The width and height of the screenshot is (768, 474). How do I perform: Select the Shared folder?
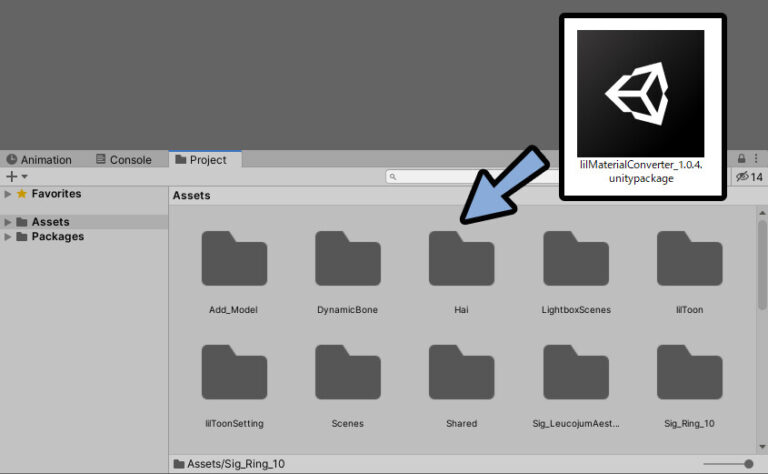(x=461, y=373)
